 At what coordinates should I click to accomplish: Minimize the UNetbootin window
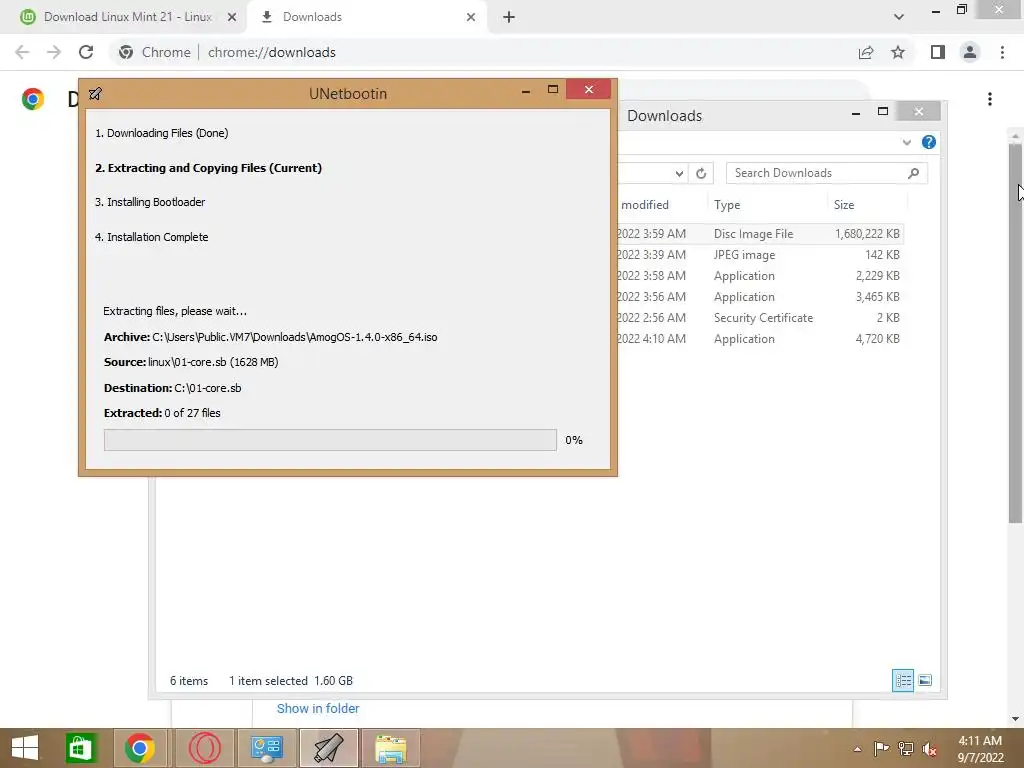pos(526,90)
